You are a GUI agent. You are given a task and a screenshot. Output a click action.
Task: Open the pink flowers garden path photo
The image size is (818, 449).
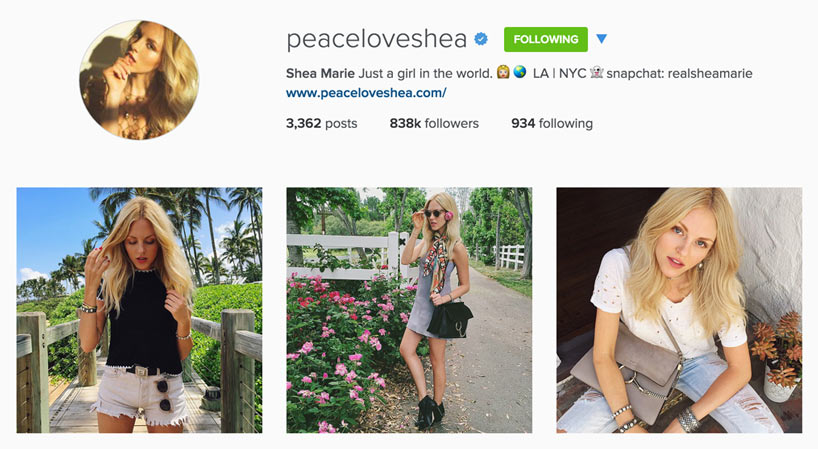tap(409, 310)
